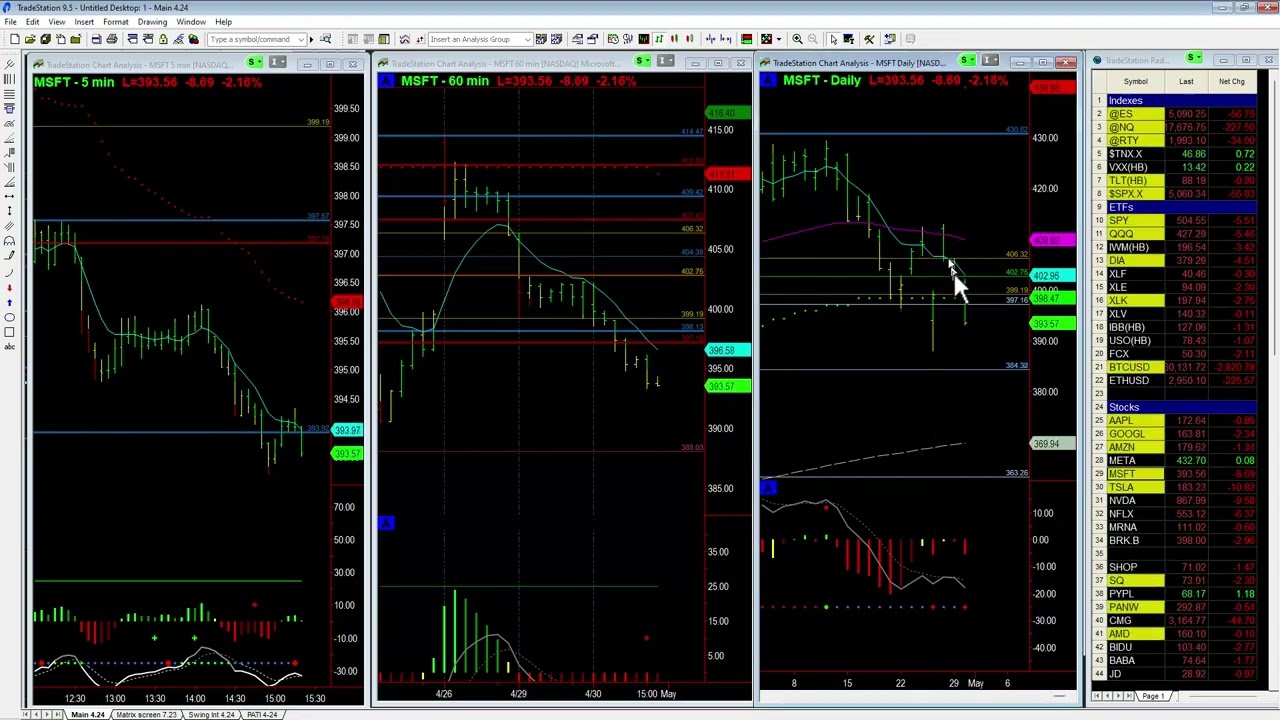Screen dimensions: 1280x720
Task: Open the Drawing menu
Action: (x=152, y=22)
